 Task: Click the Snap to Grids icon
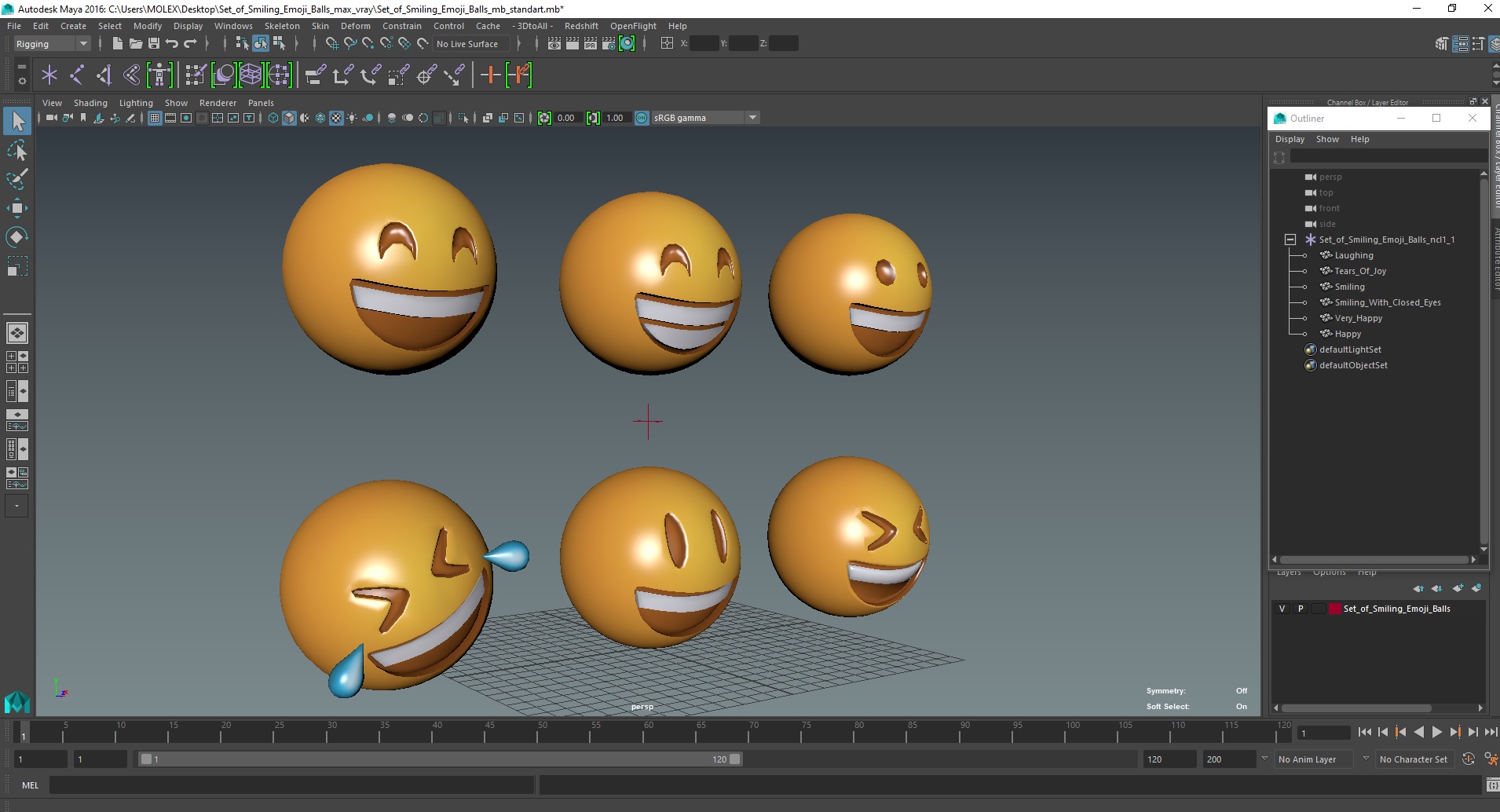click(x=331, y=43)
